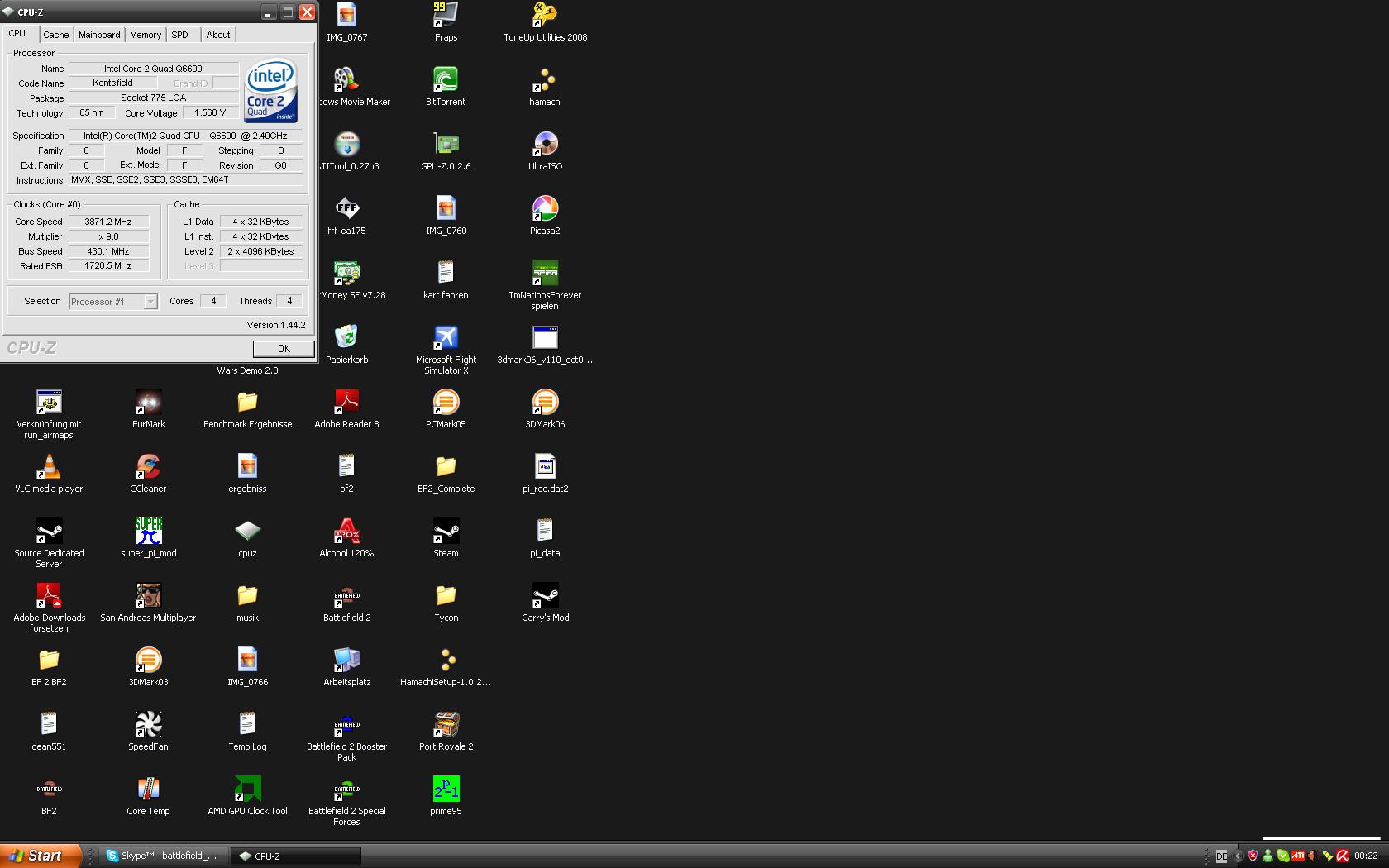Open the AMD GPU Clock Tool icon
This screenshot has height=868, width=1389.
tap(247, 796)
